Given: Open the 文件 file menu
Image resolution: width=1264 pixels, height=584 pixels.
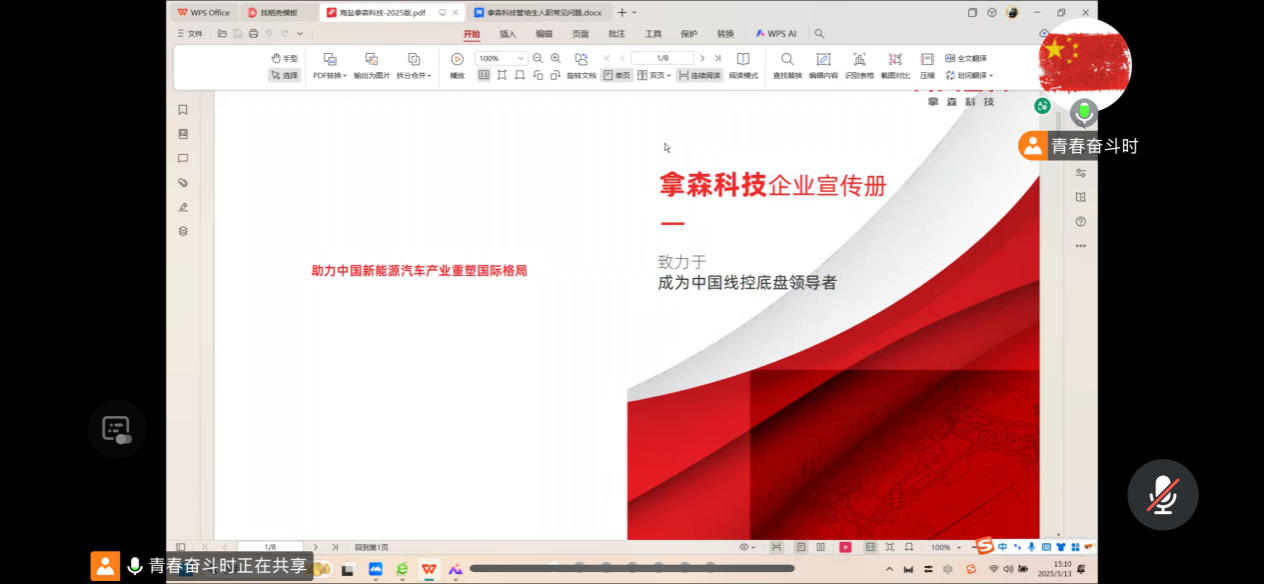Looking at the screenshot, I should tap(189, 34).
